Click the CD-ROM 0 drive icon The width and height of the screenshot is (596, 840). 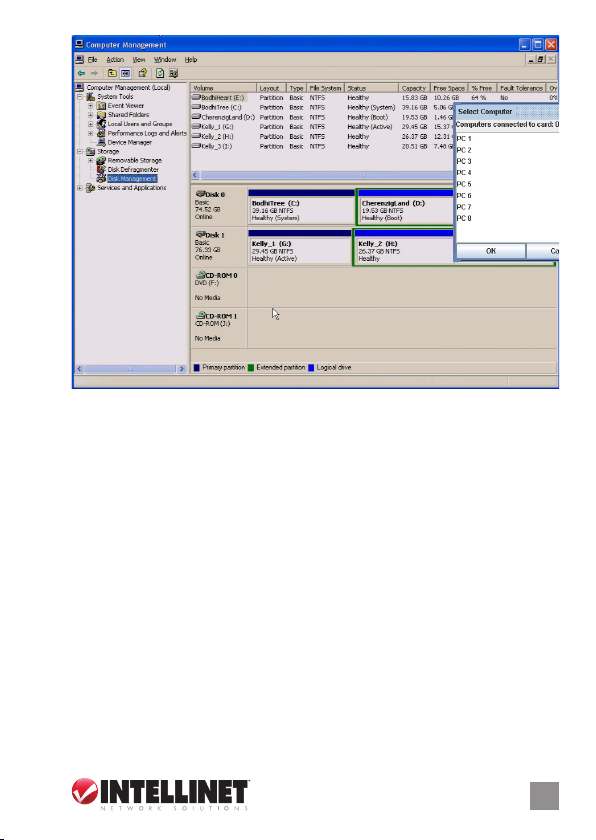coord(201,275)
